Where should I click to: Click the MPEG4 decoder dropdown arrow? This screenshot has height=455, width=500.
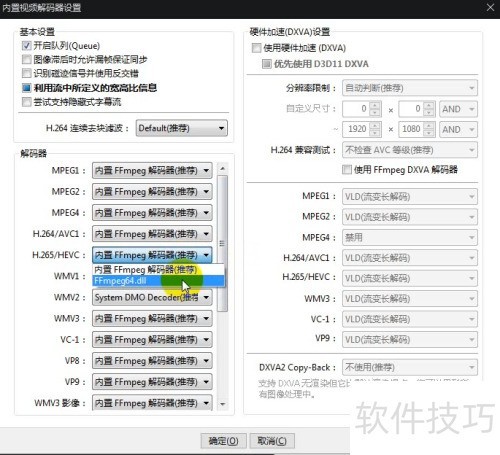coord(206,213)
